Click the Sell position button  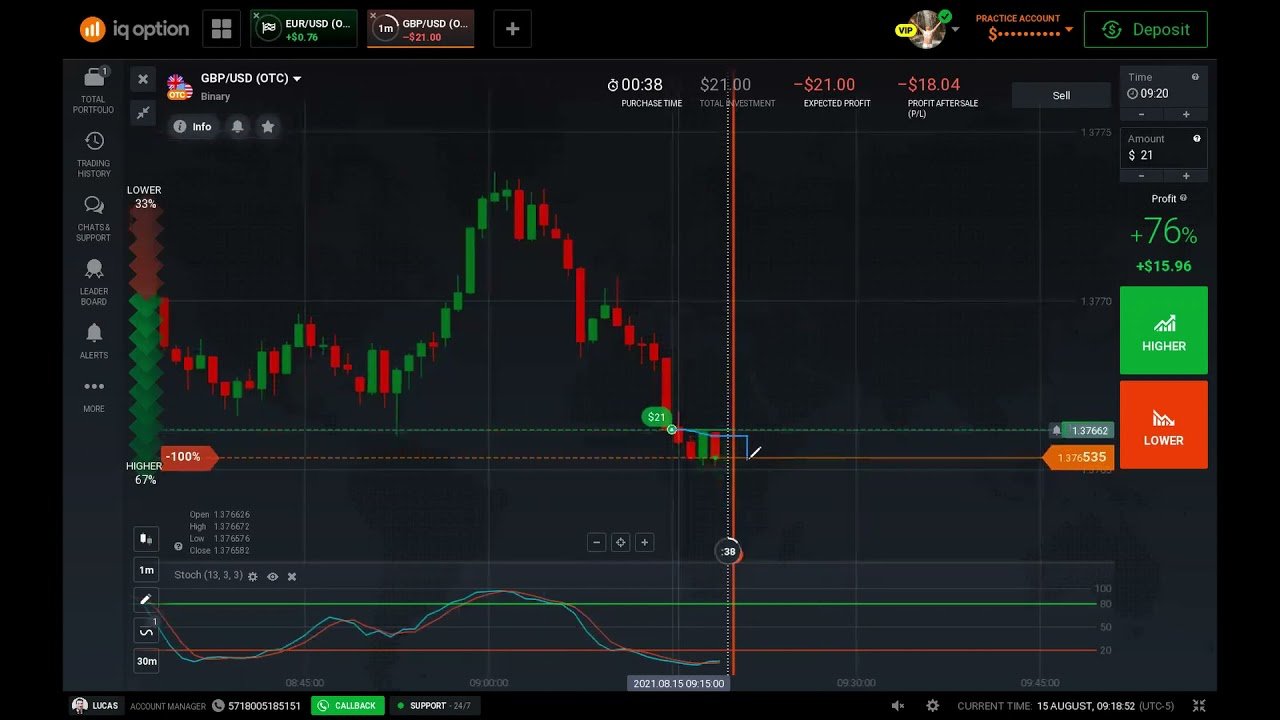1061,95
